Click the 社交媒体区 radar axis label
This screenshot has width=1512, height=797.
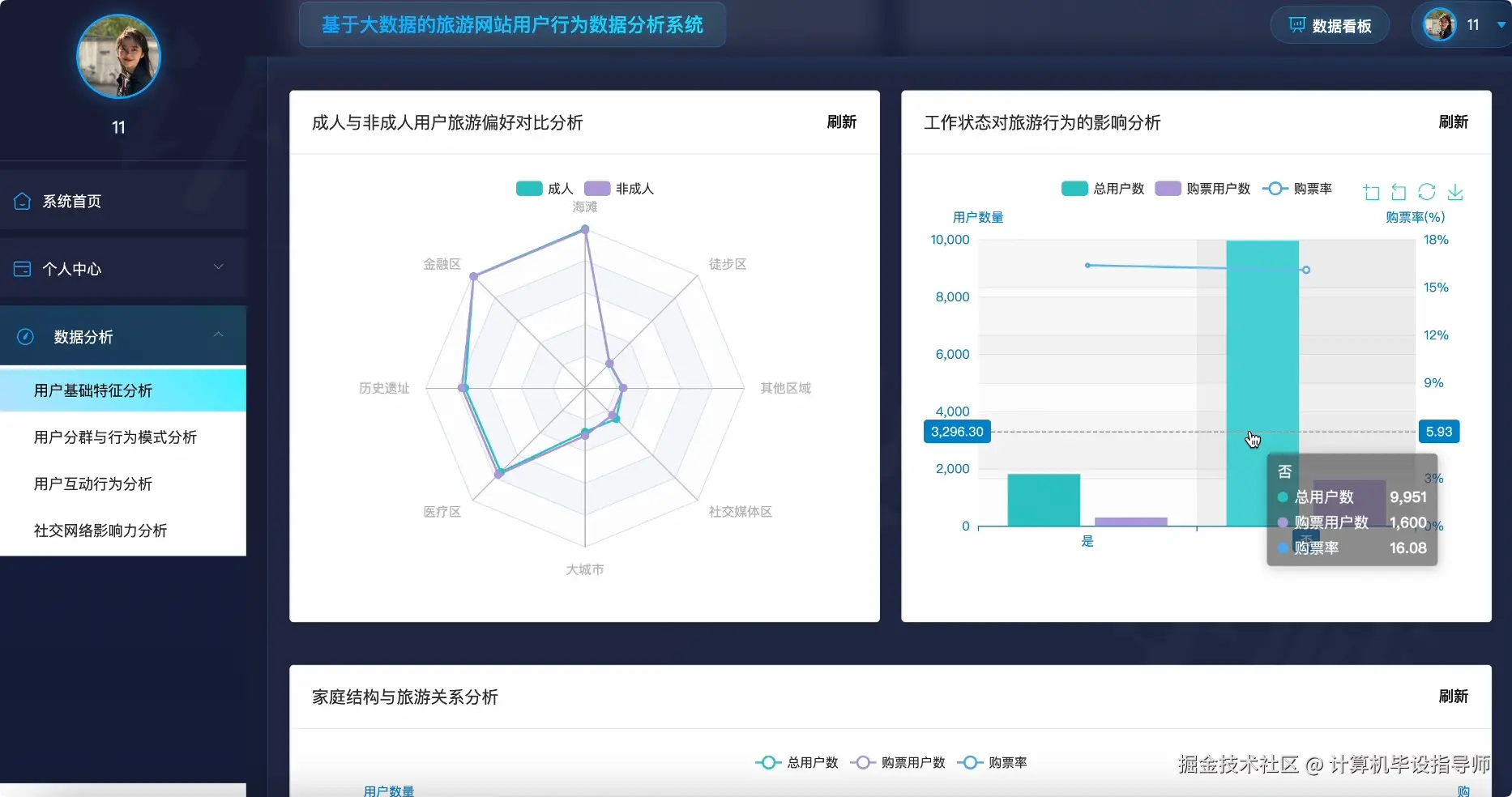tap(740, 512)
